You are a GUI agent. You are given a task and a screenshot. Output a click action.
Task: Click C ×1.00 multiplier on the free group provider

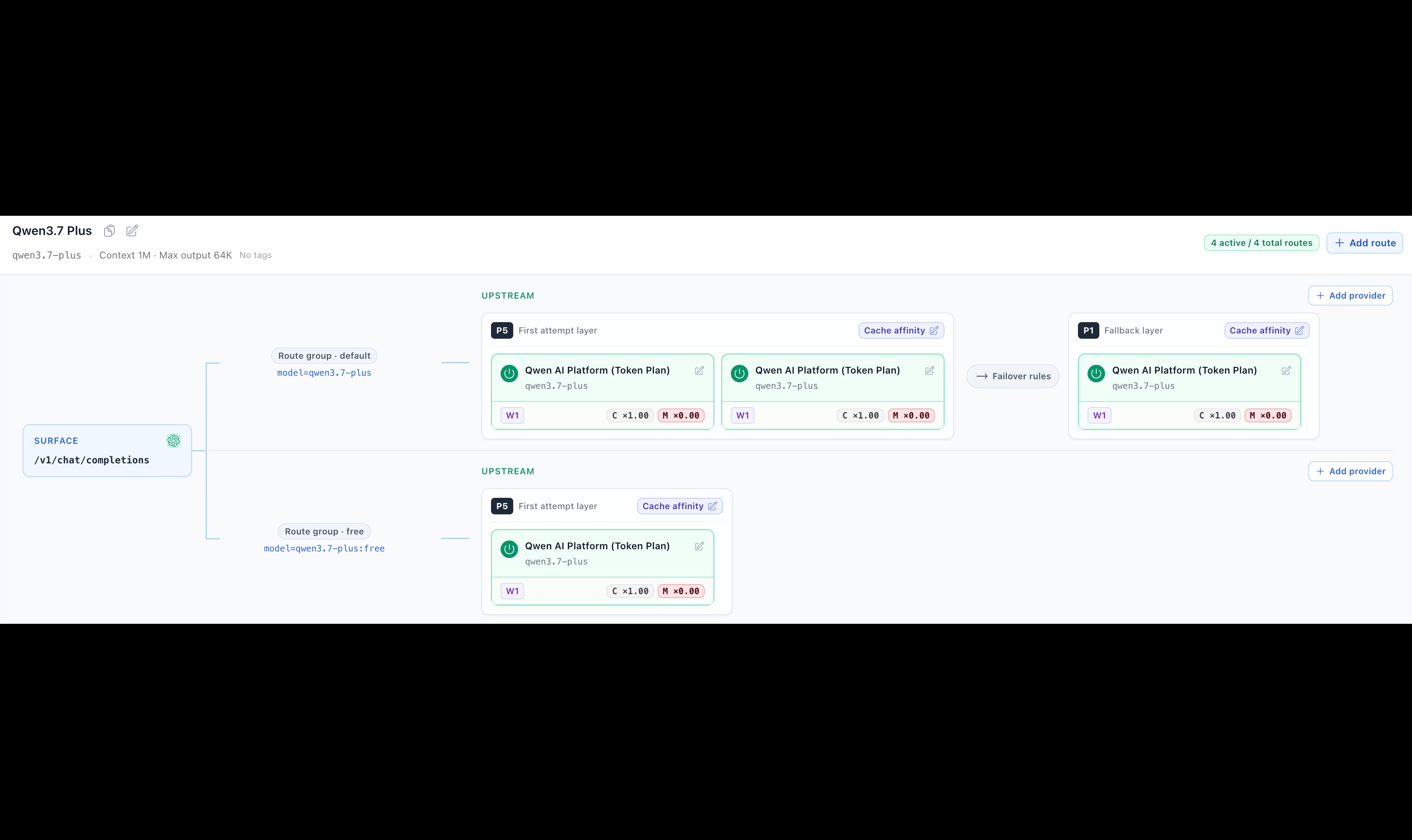[630, 591]
